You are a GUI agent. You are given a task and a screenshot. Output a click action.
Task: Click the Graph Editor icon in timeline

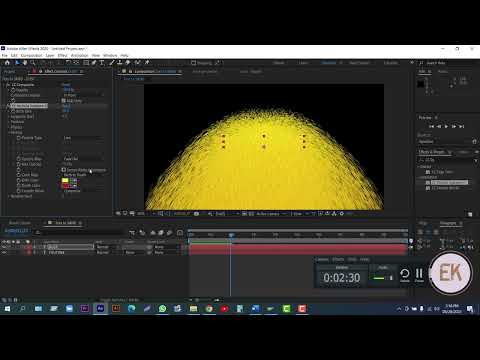(x=180, y=233)
